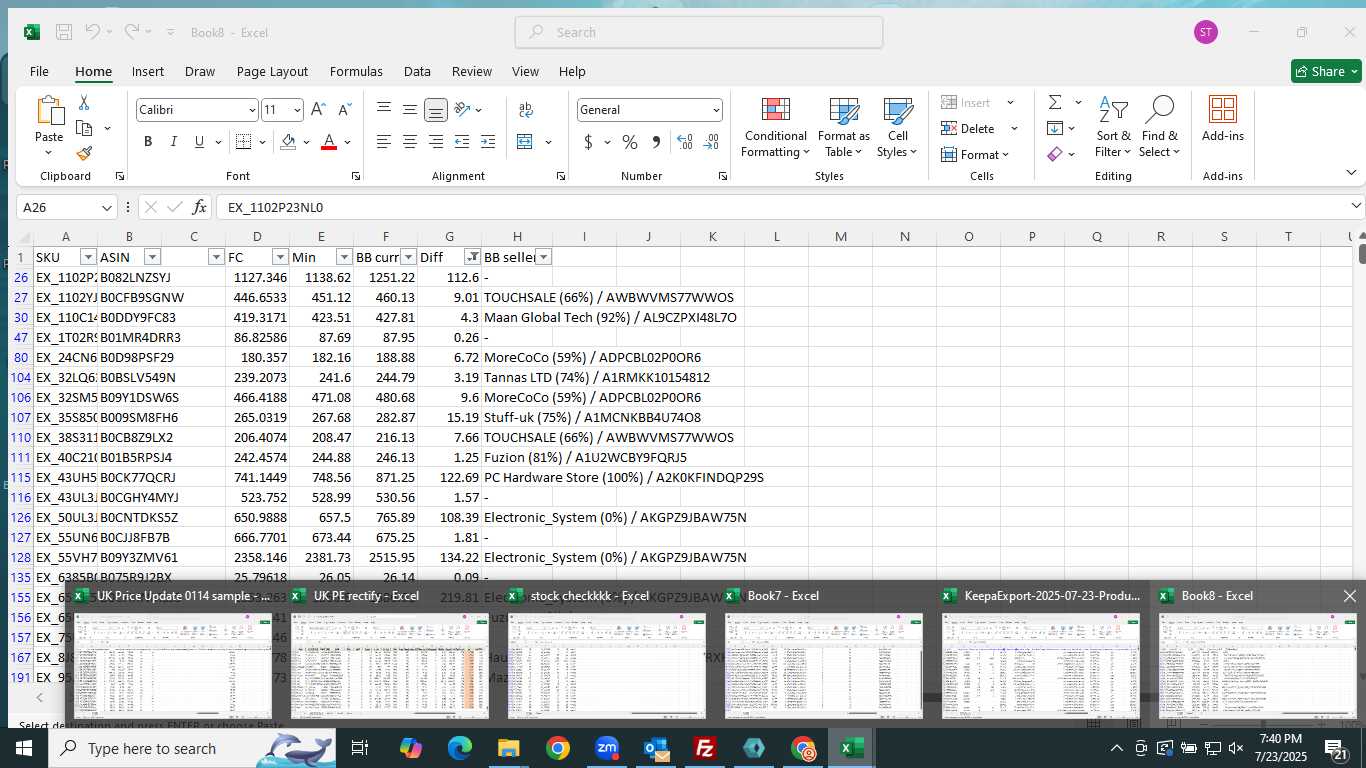
Task: Click the Increase Decimal icon
Action: [x=685, y=142]
